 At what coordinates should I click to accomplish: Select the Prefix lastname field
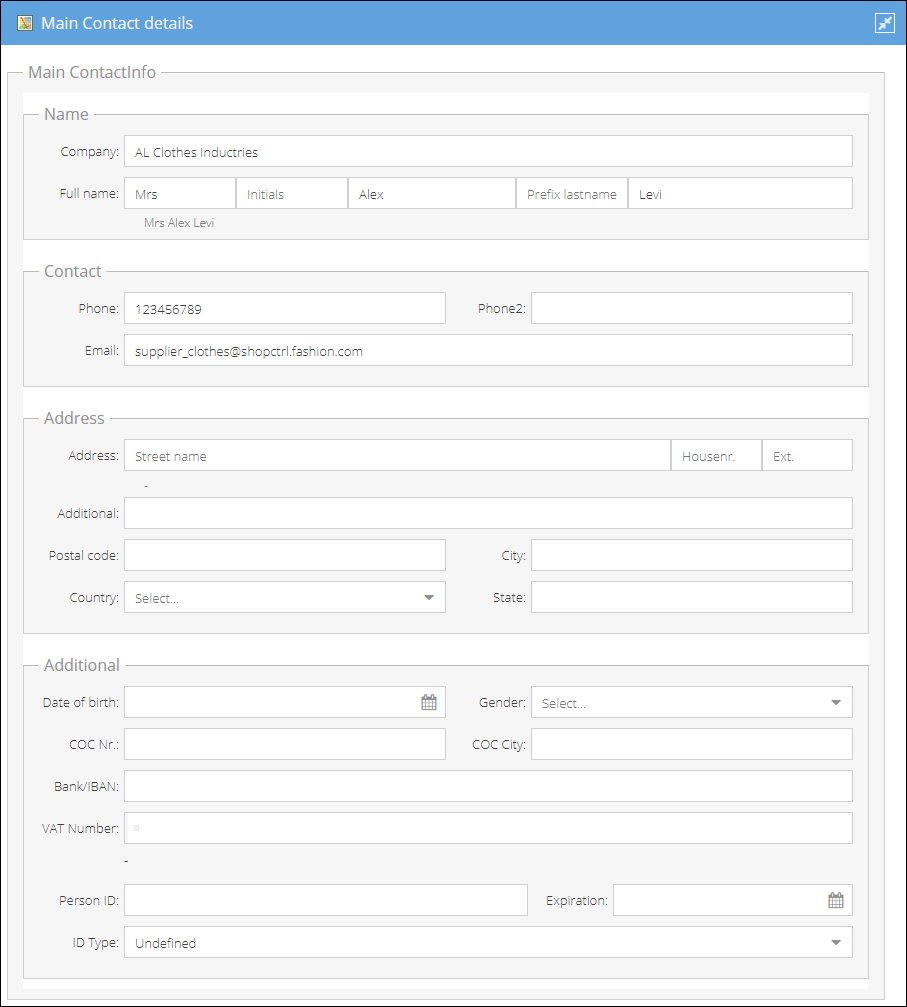point(572,193)
